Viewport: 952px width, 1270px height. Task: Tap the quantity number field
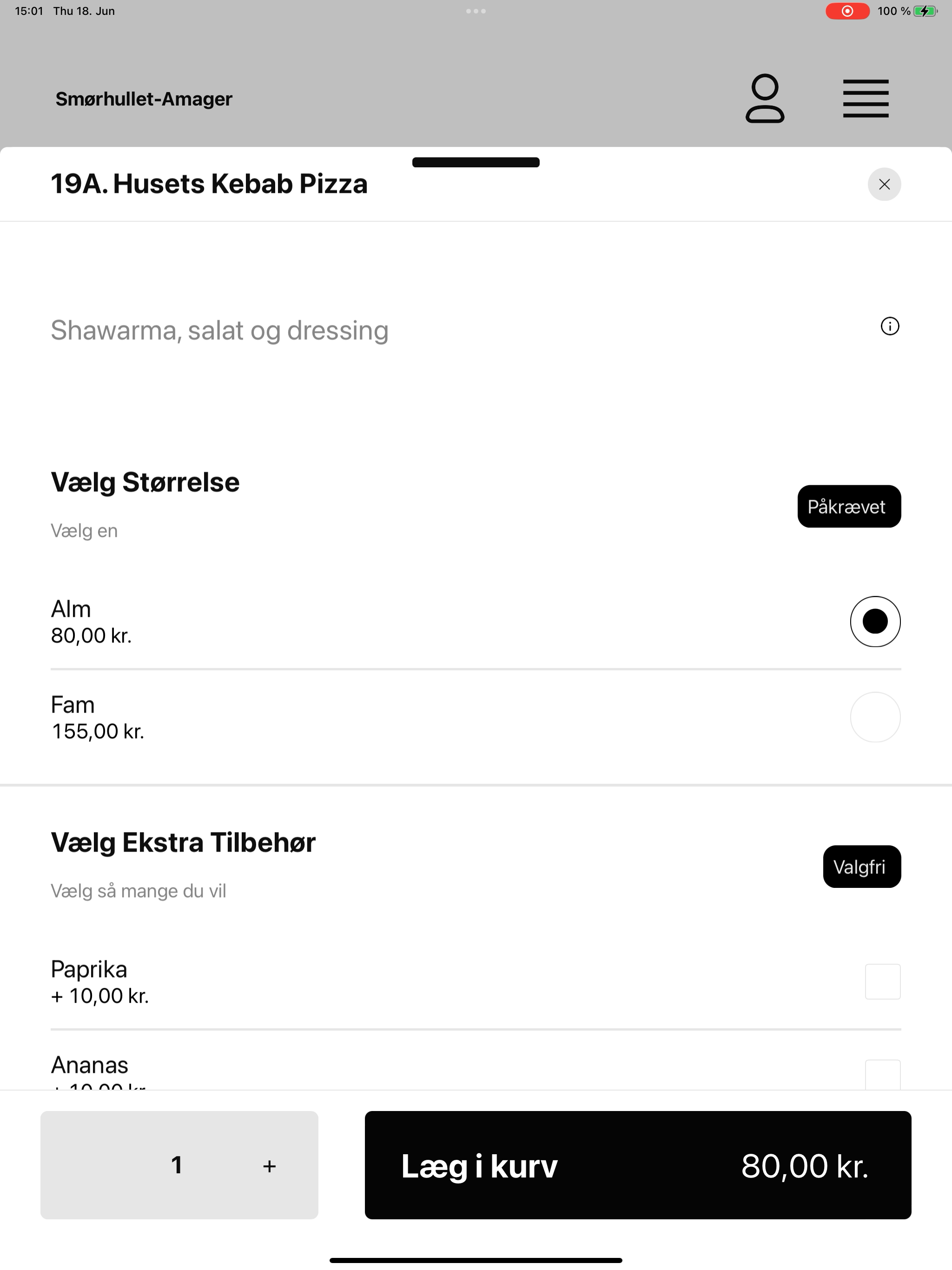[x=177, y=1164]
